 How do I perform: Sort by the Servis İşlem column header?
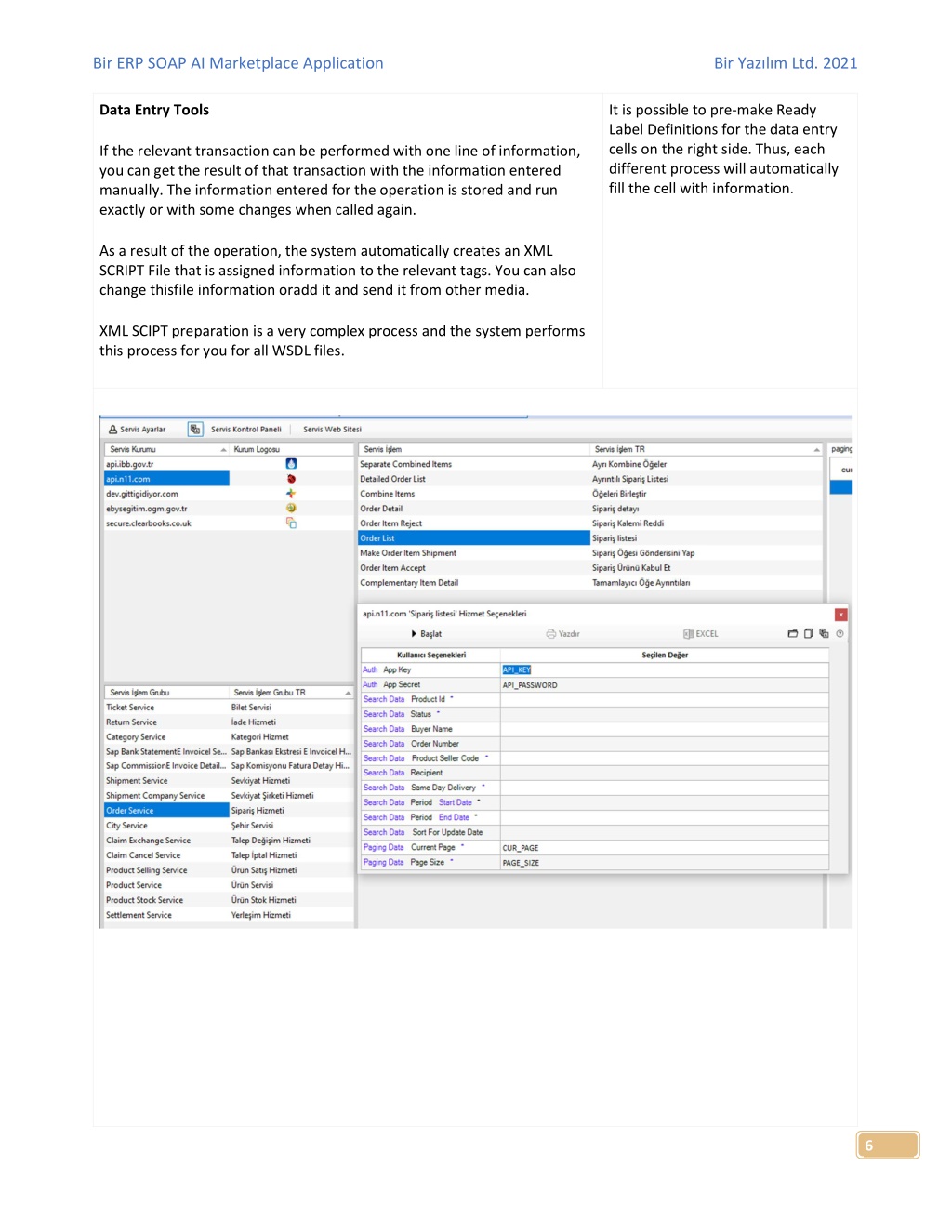point(474,449)
